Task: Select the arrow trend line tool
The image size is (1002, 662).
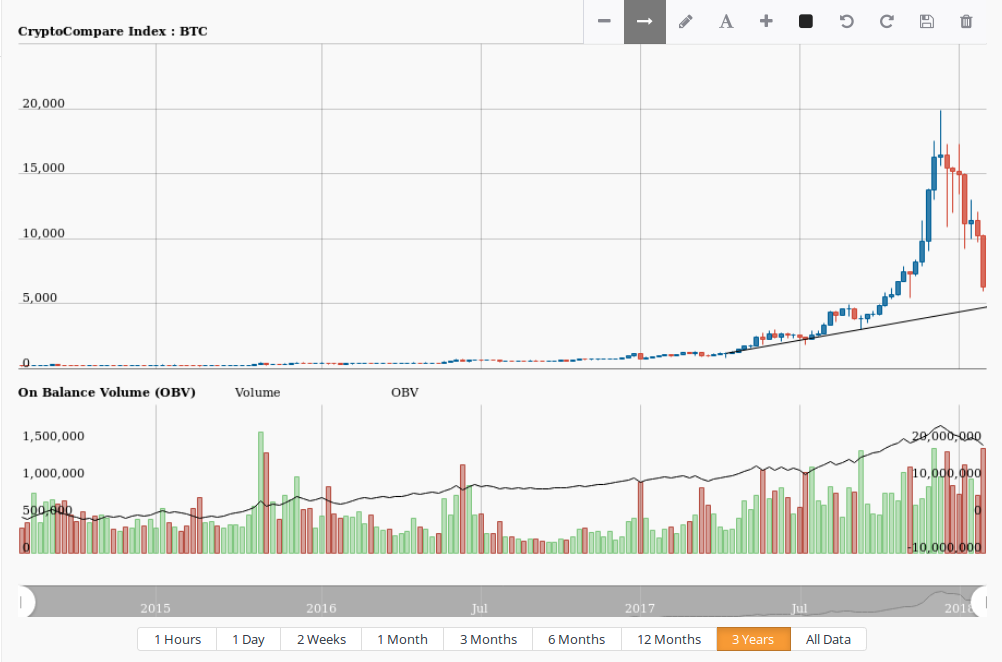Action: coord(645,21)
